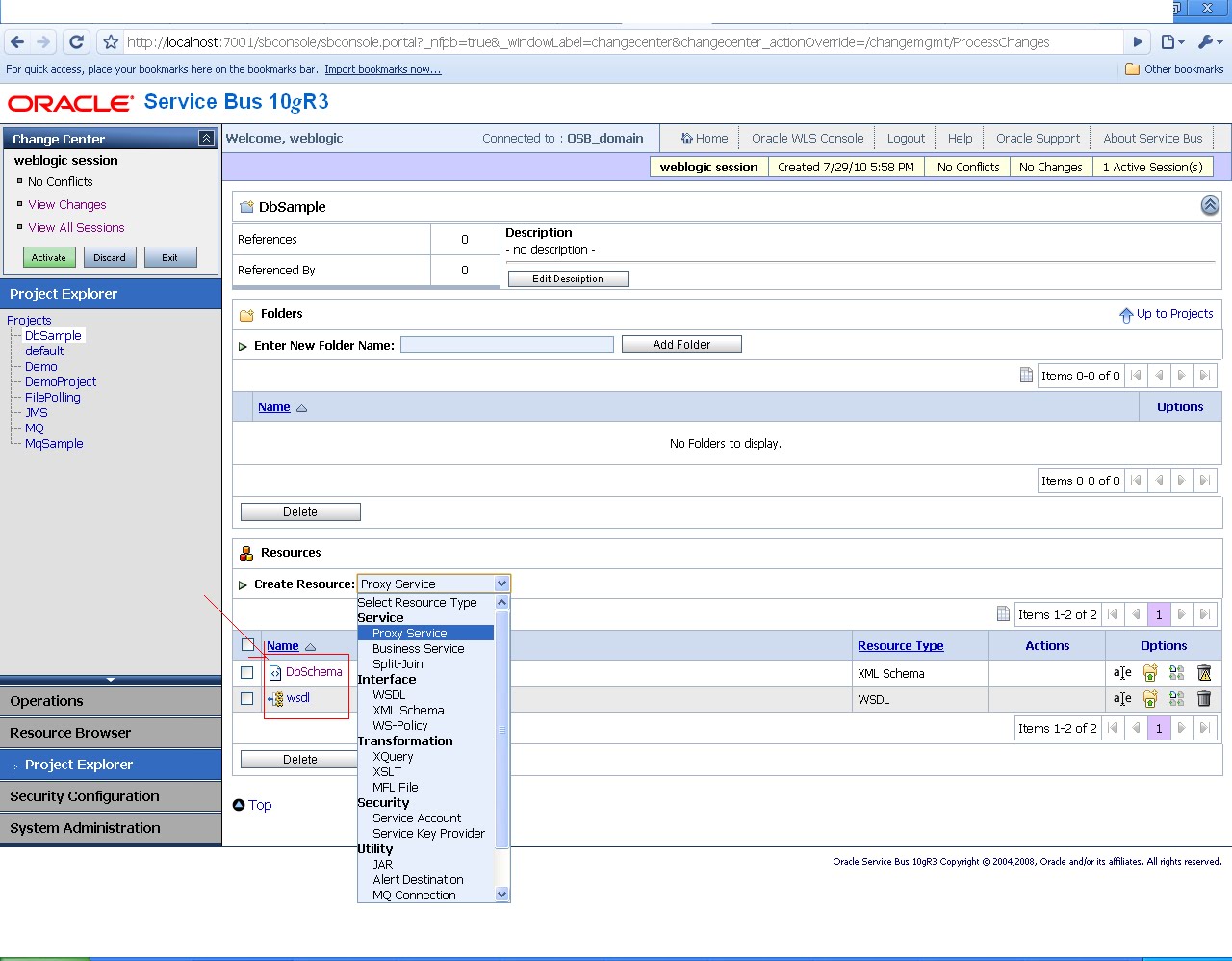
Task: Clone the wsdl resource icon
Action: point(1176,699)
